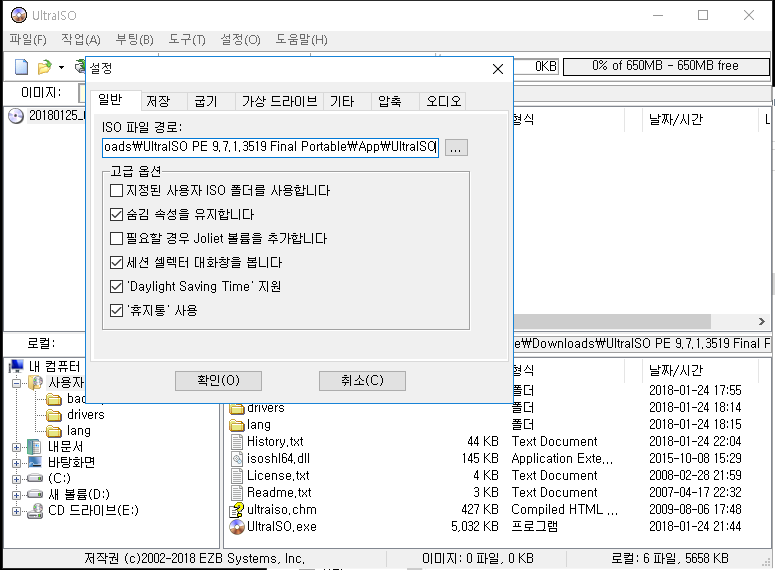Image resolution: width=775 pixels, height=570 pixels.
Task: Click the ultraiso.chm help file icon
Action: tap(237, 510)
